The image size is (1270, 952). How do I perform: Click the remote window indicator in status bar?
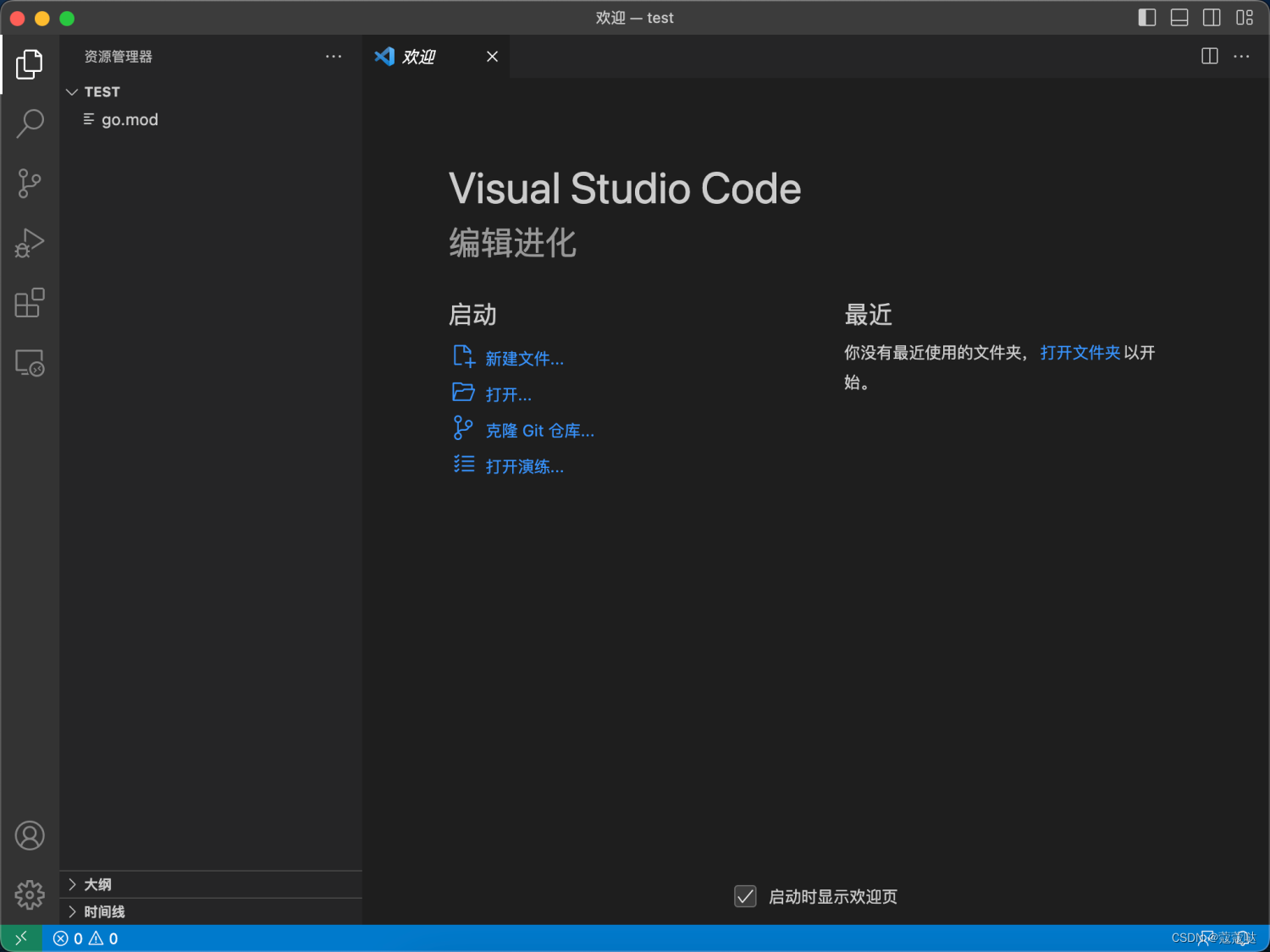(x=21, y=938)
